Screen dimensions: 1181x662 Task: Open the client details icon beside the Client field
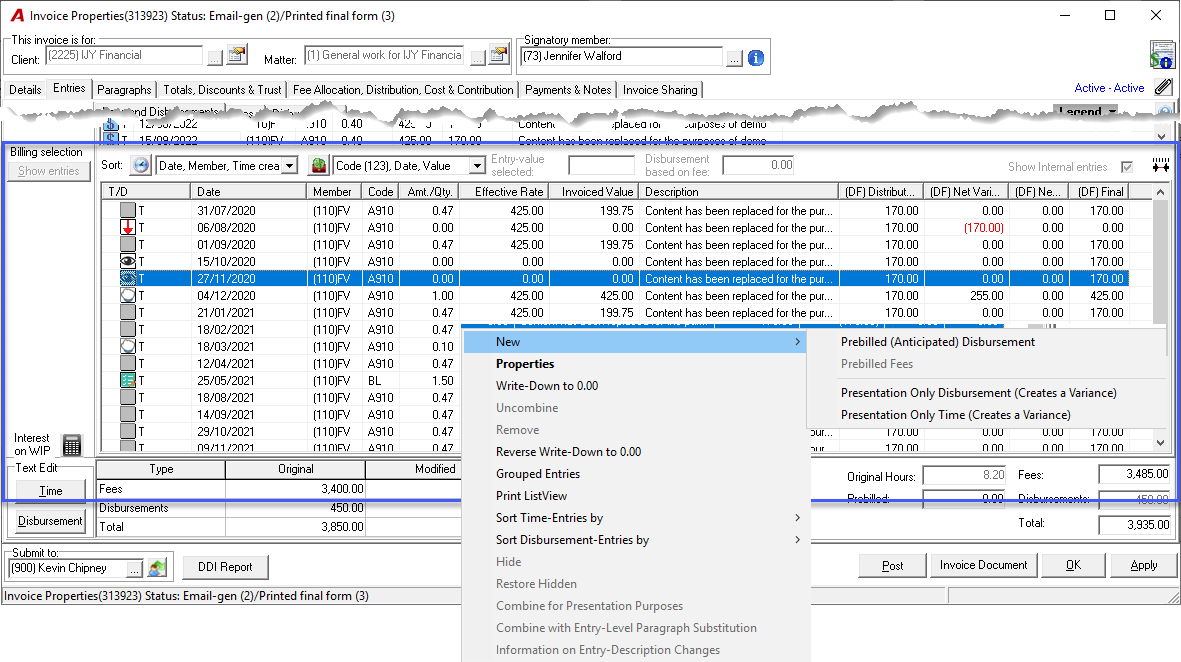[237, 55]
